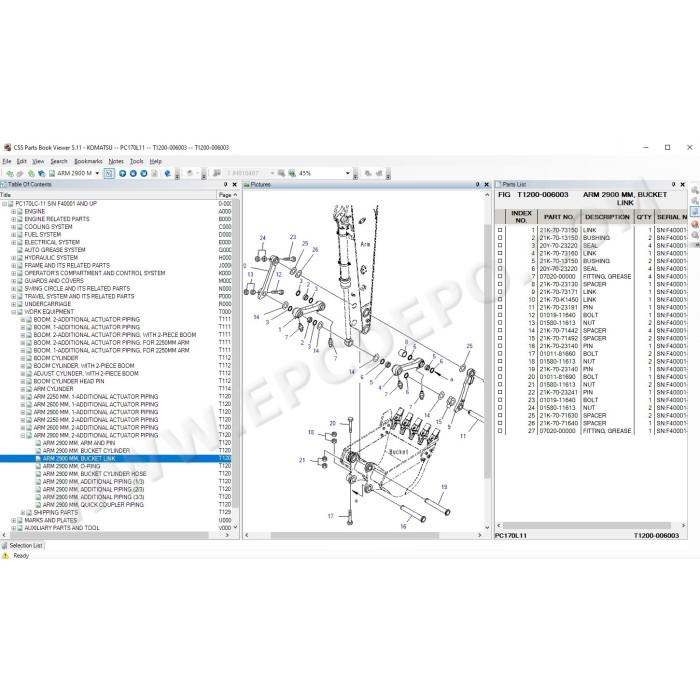This screenshot has height=700, width=700.
Task: Click the second icon in right sidebar strip
Action: click(695, 200)
